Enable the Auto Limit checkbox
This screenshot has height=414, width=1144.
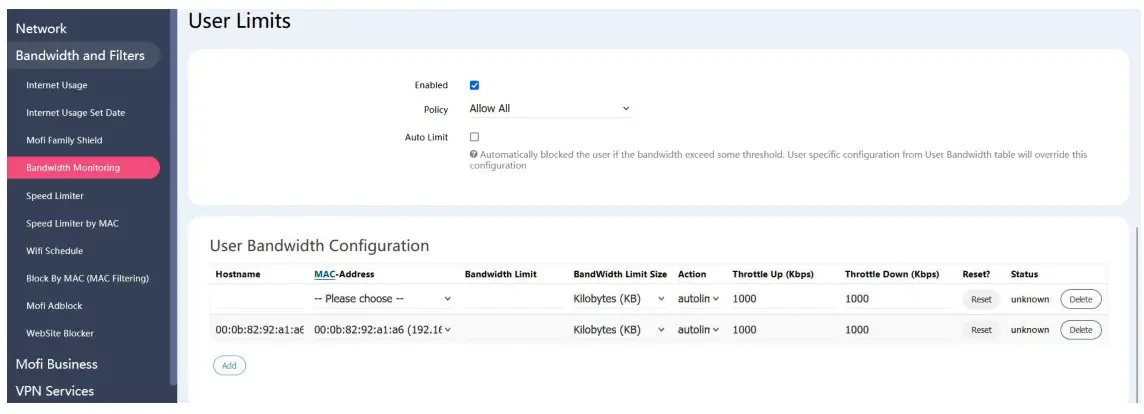pos(474,137)
